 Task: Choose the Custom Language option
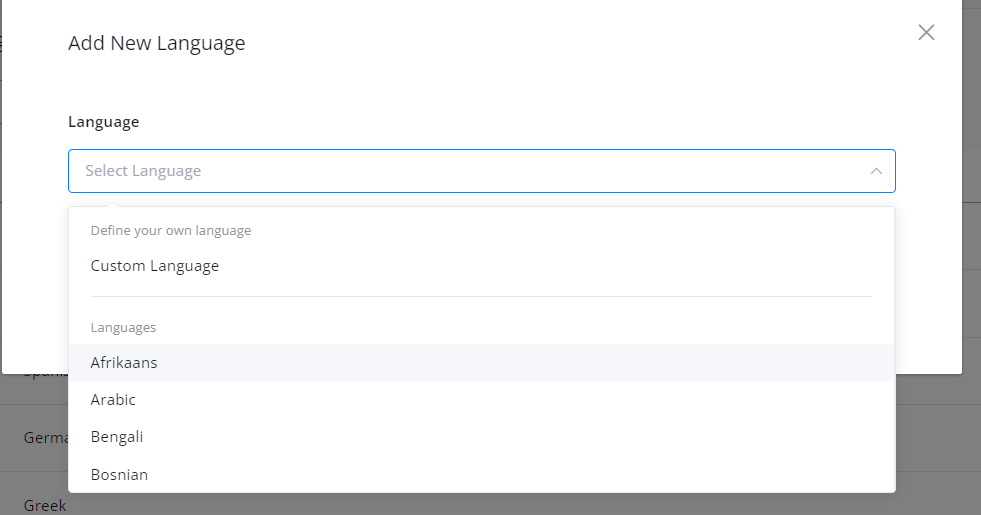[x=155, y=266]
